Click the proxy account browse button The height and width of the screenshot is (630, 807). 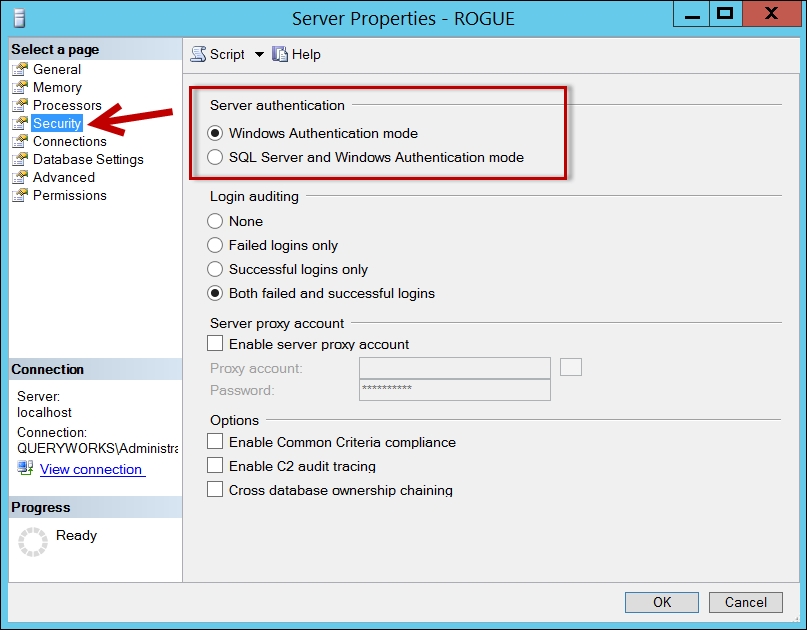571,368
